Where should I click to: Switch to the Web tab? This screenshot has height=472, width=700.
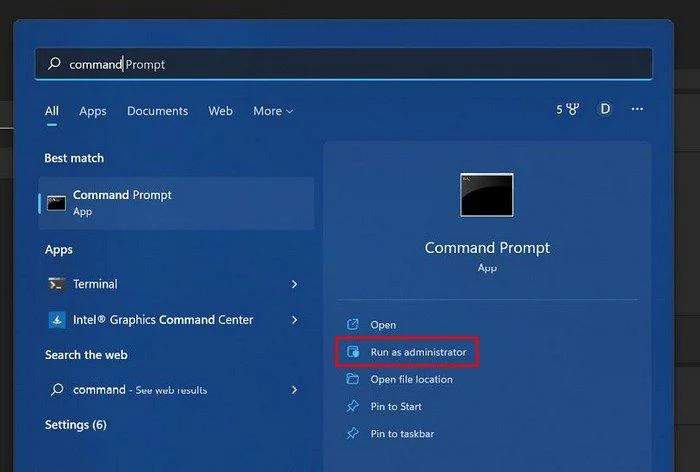point(221,111)
